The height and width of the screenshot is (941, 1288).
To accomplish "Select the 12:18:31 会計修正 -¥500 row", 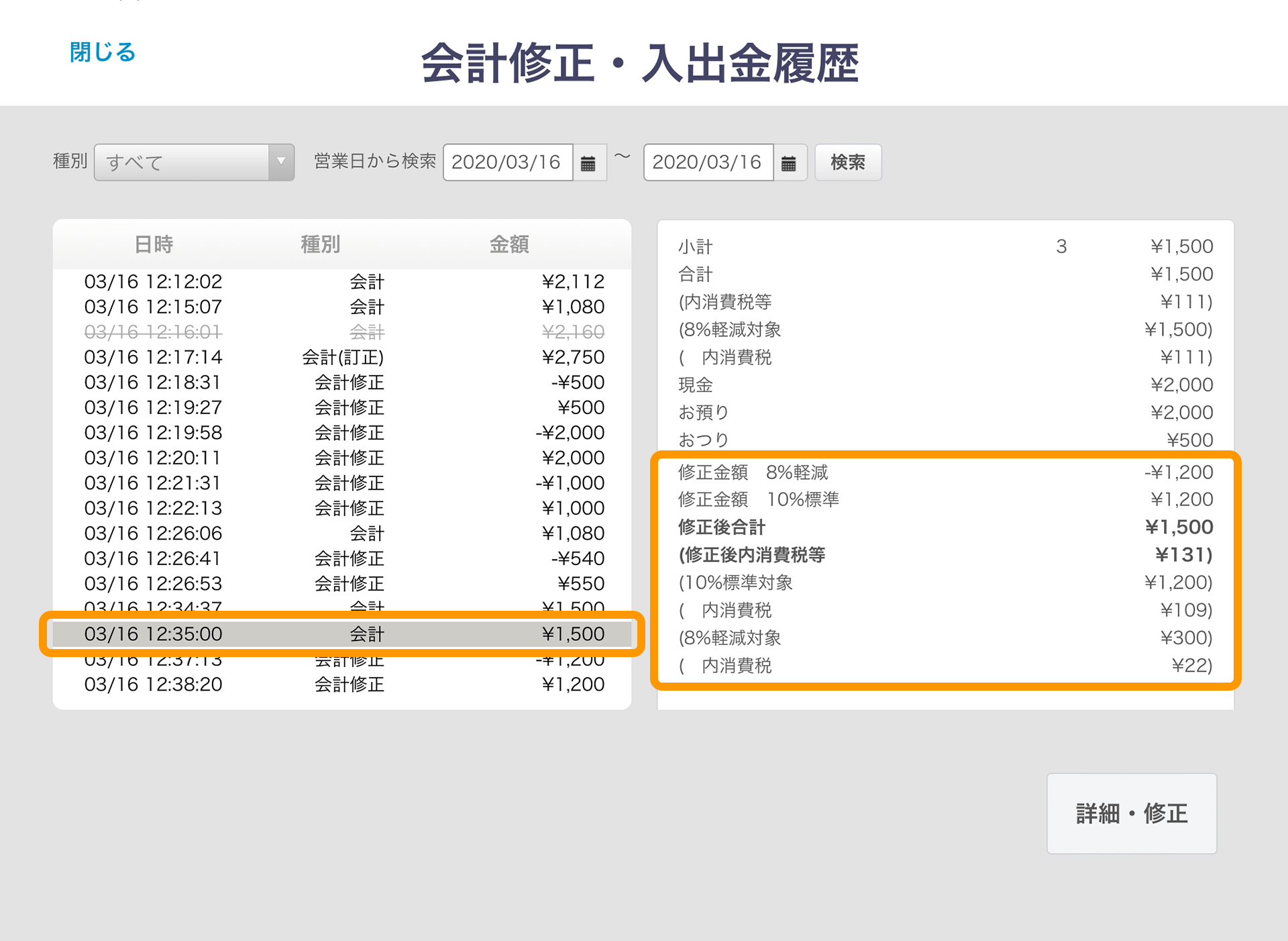I will coord(342,382).
